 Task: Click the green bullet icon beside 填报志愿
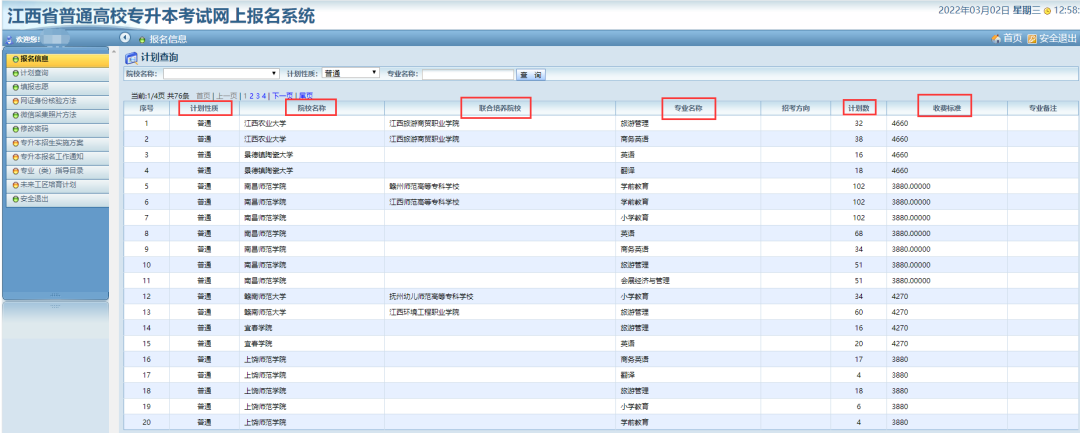(x=15, y=87)
